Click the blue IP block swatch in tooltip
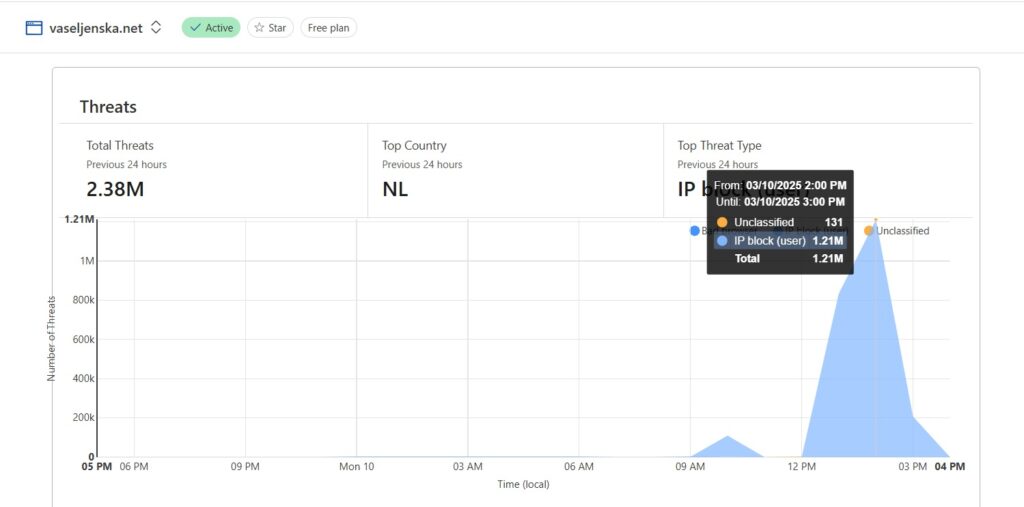This screenshot has width=1024, height=507. tap(722, 241)
